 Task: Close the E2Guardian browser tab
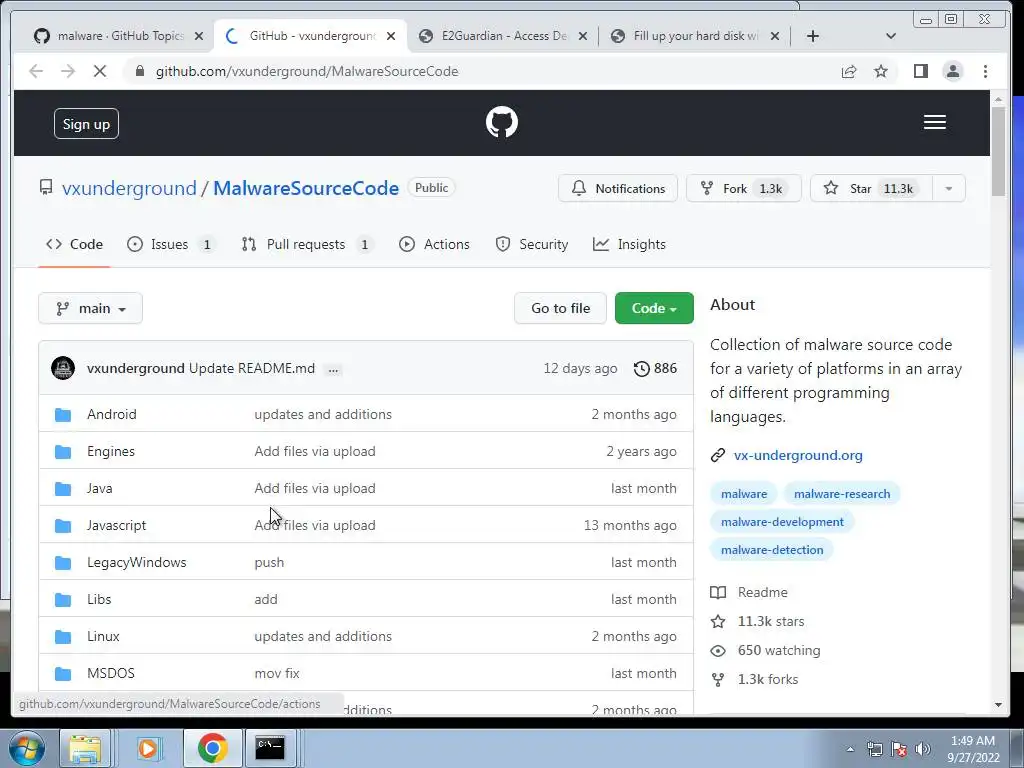click(x=583, y=36)
